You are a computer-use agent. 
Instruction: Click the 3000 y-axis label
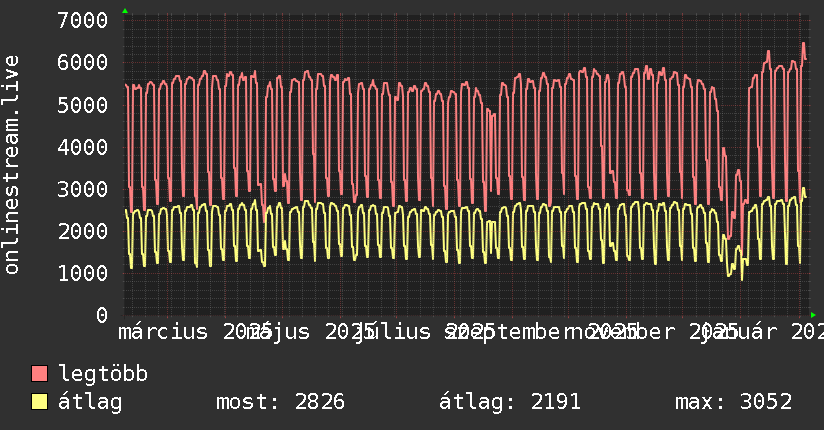(83, 189)
